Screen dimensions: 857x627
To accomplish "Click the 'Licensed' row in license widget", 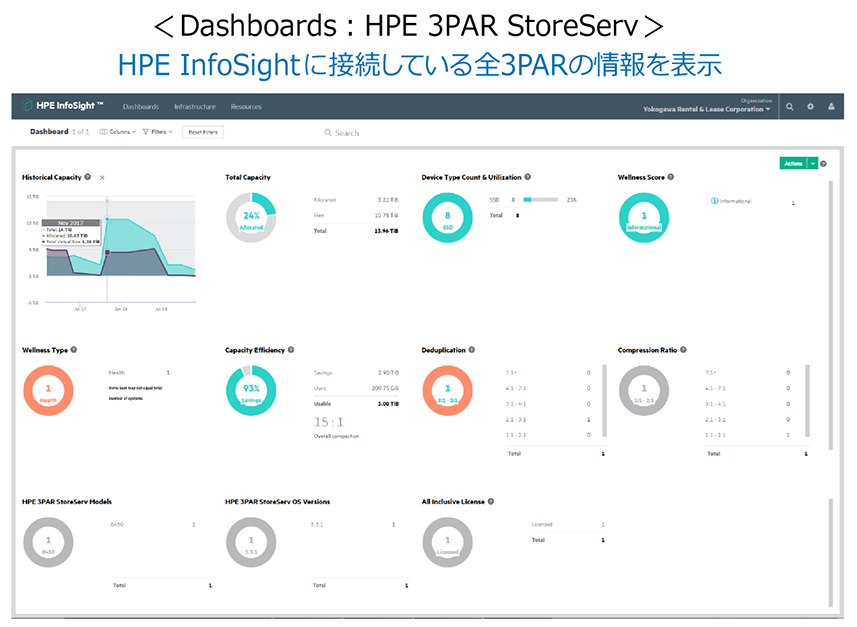I will click(x=568, y=524).
